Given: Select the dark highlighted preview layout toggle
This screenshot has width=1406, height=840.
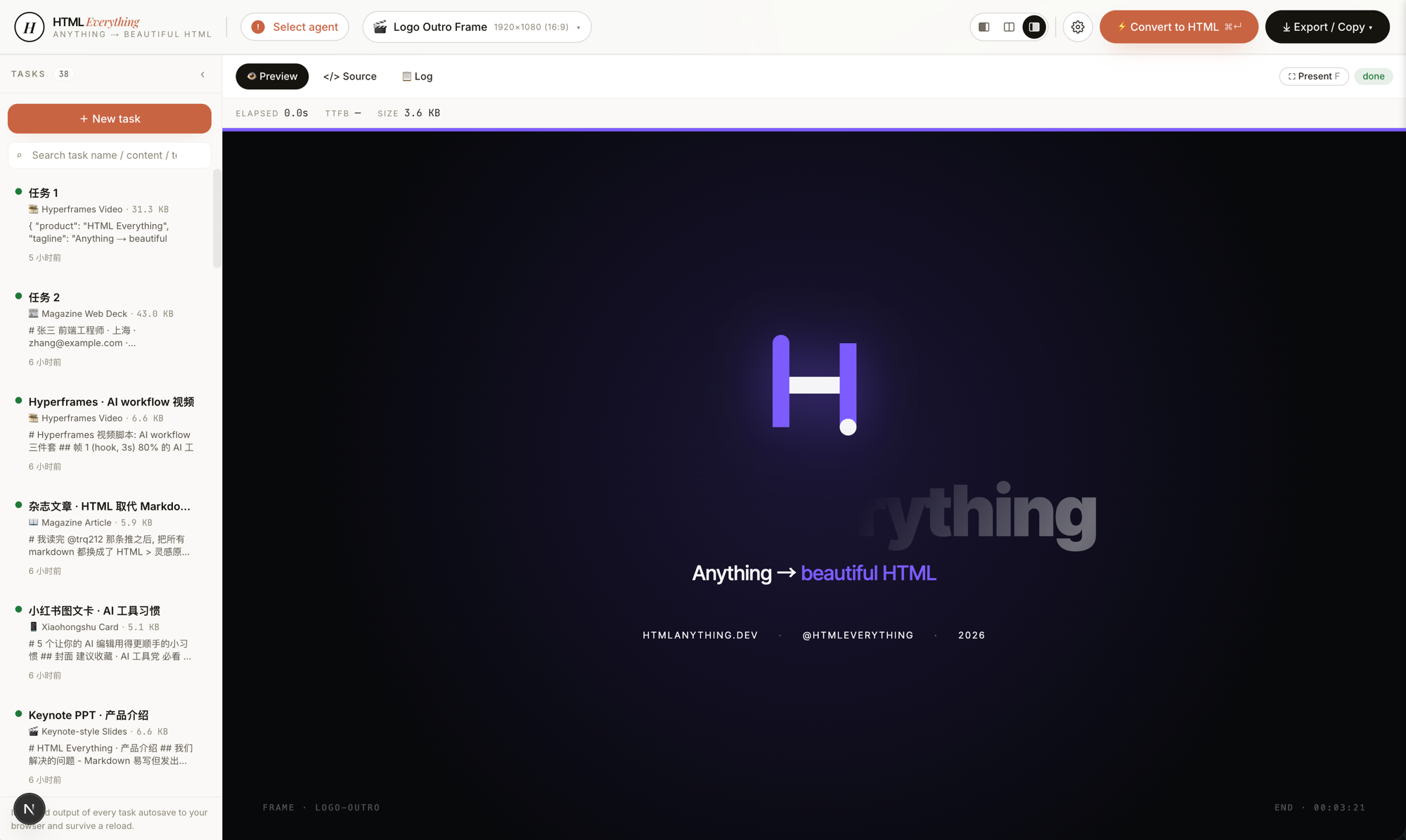Looking at the screenshot, I should (1034, 27).
